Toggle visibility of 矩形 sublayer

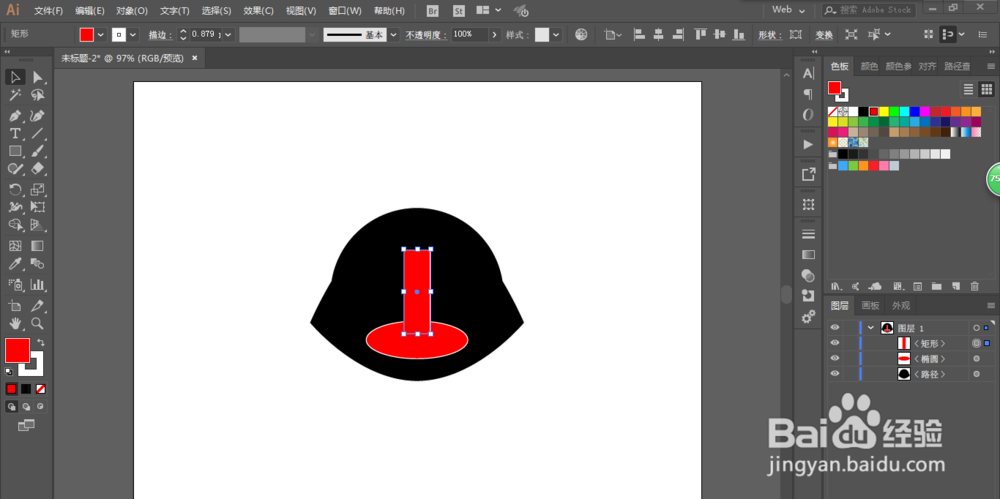tap(834, 343)
